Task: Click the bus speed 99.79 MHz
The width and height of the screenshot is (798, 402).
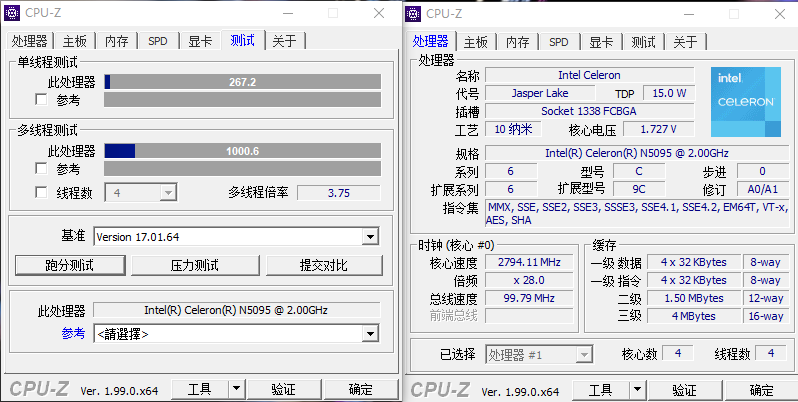Action: coord(529,298)
